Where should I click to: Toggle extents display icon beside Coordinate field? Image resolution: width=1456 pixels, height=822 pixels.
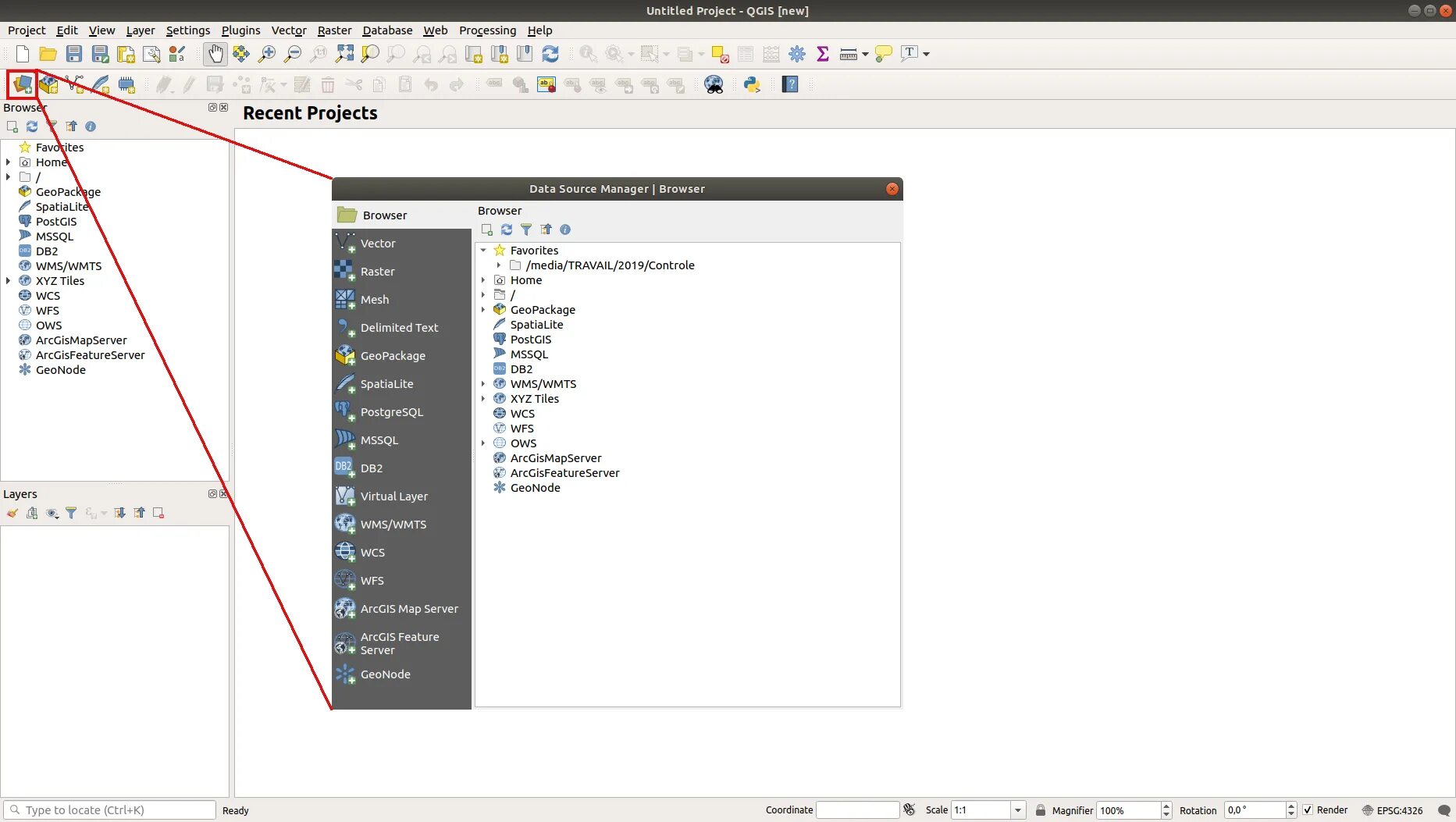click(x=910, y=810)
